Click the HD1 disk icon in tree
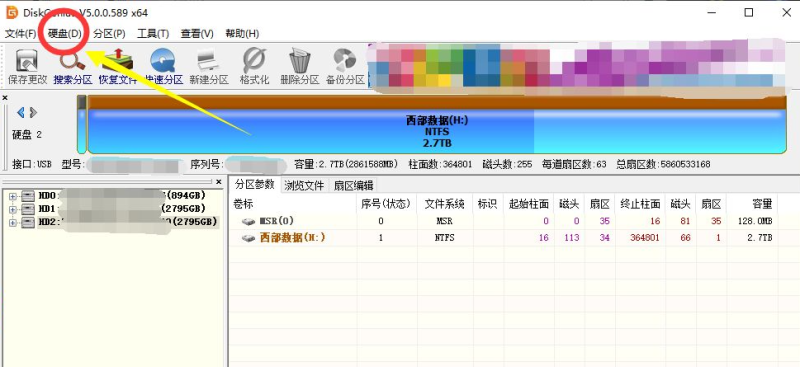The height and width of the screenshot is (367, 800). (x=28, y=209)
